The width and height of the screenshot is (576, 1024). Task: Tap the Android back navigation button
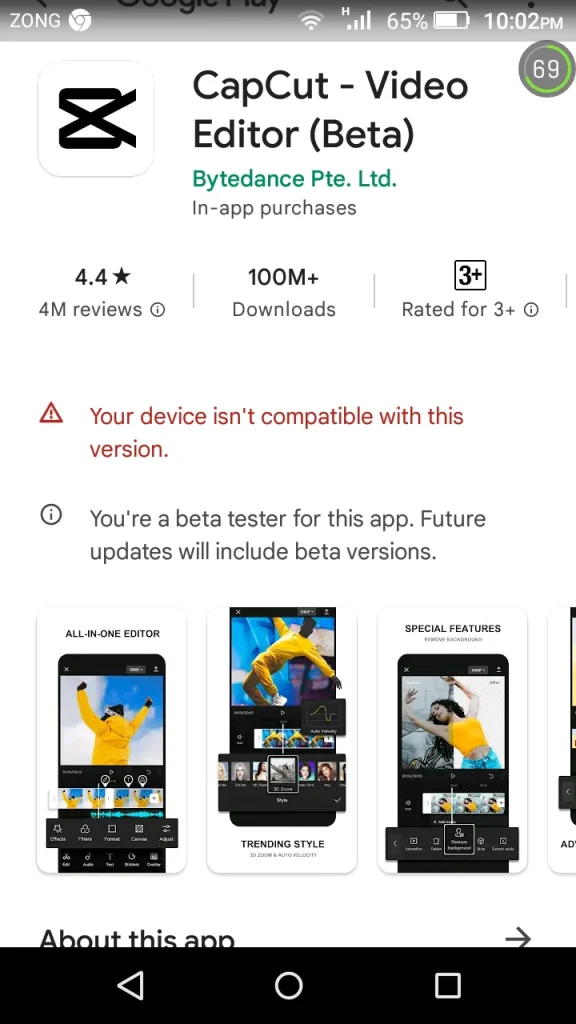click(x=131, y=985)
